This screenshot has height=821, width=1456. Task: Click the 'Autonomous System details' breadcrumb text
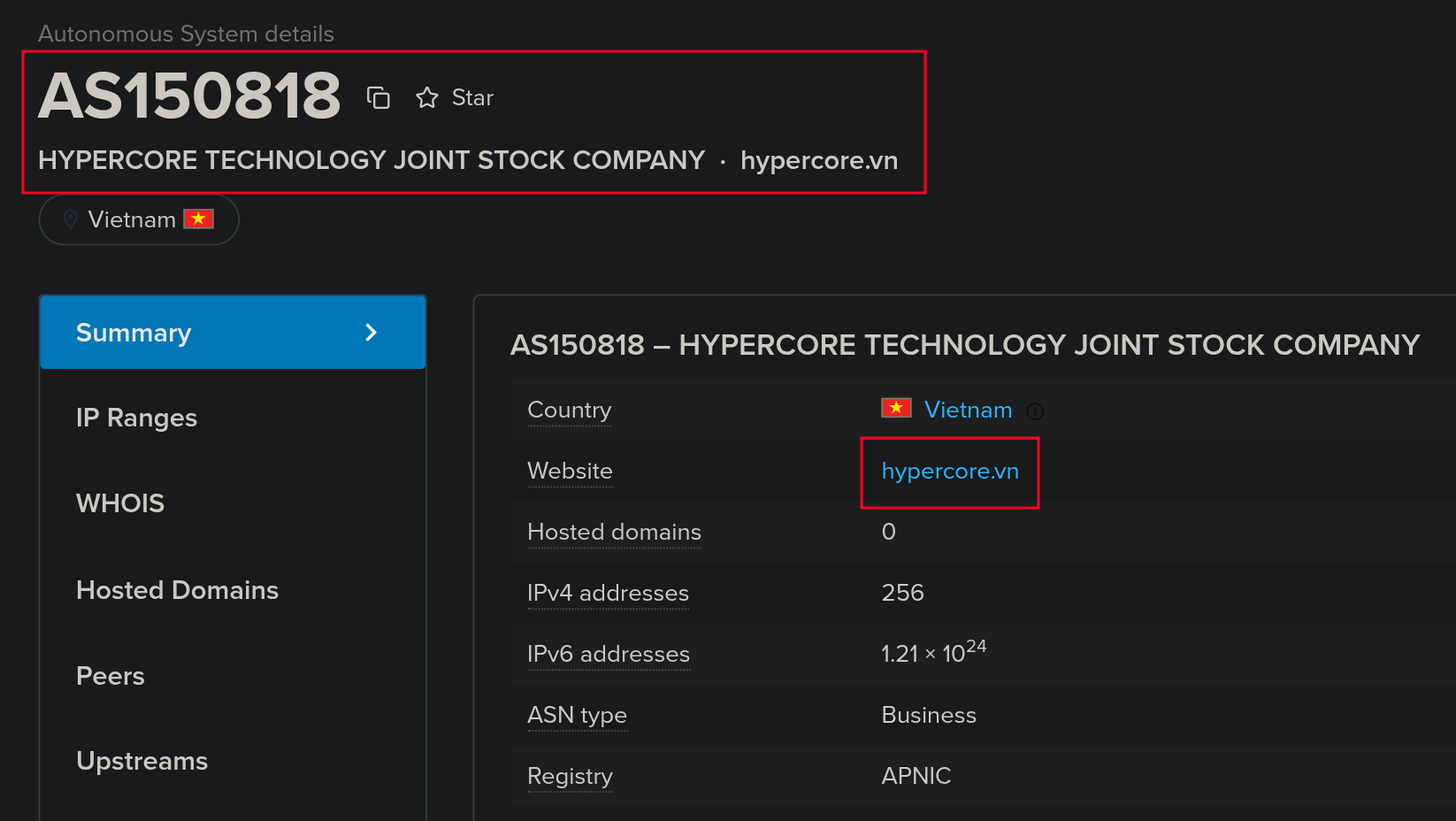pyautogui.click(x=186, y=34)
